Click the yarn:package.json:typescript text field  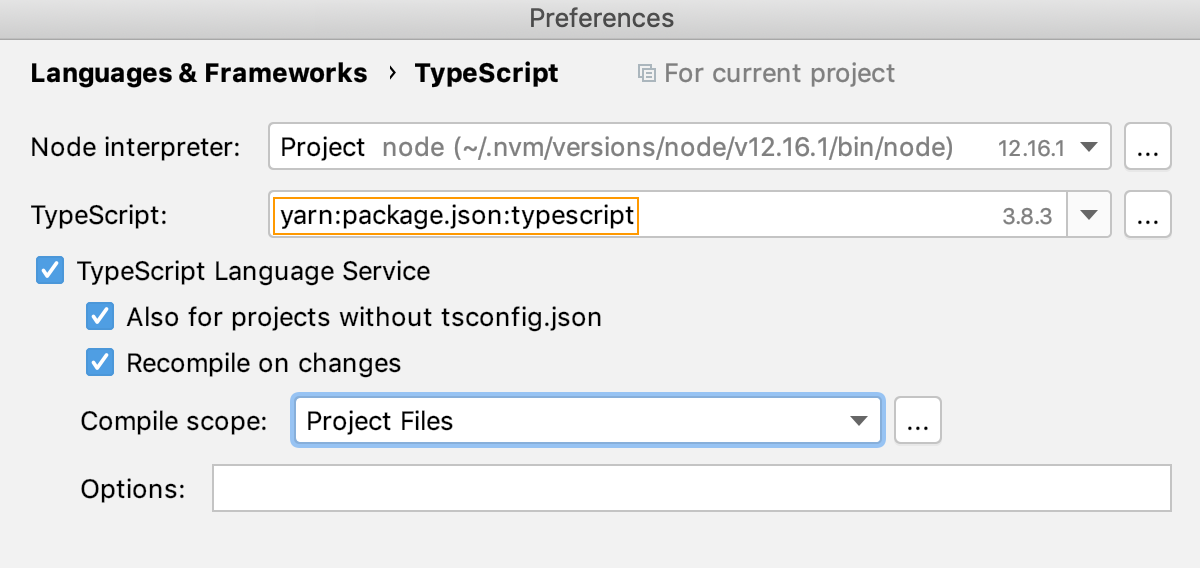pos(456,215)
